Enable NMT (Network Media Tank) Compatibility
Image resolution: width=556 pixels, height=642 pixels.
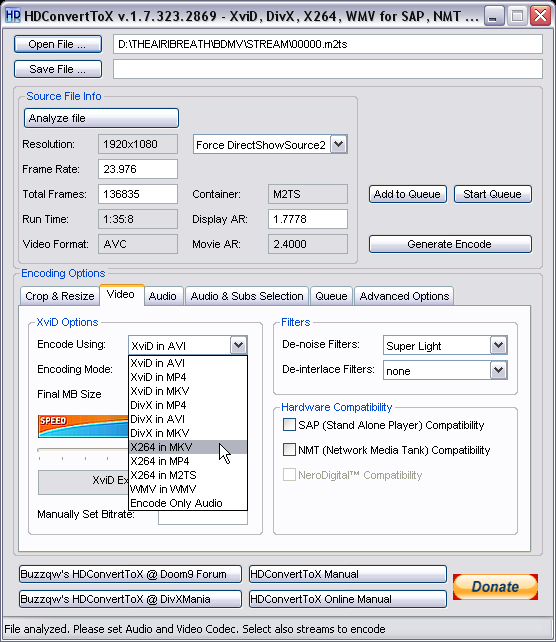pos(289,450)
